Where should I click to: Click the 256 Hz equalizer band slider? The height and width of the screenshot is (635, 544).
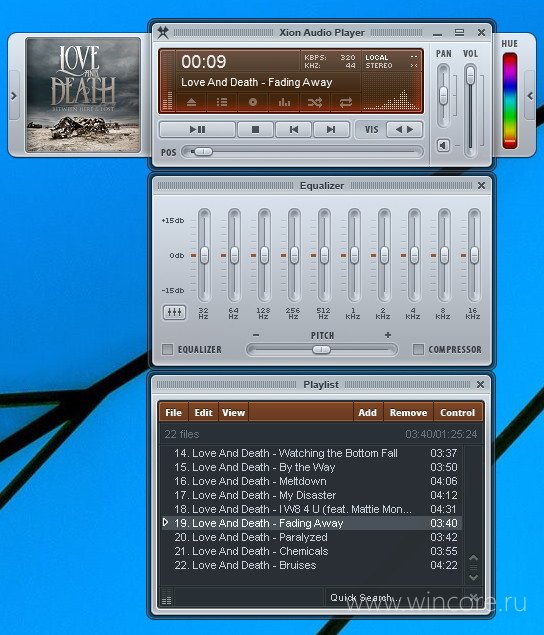[294, 255]
